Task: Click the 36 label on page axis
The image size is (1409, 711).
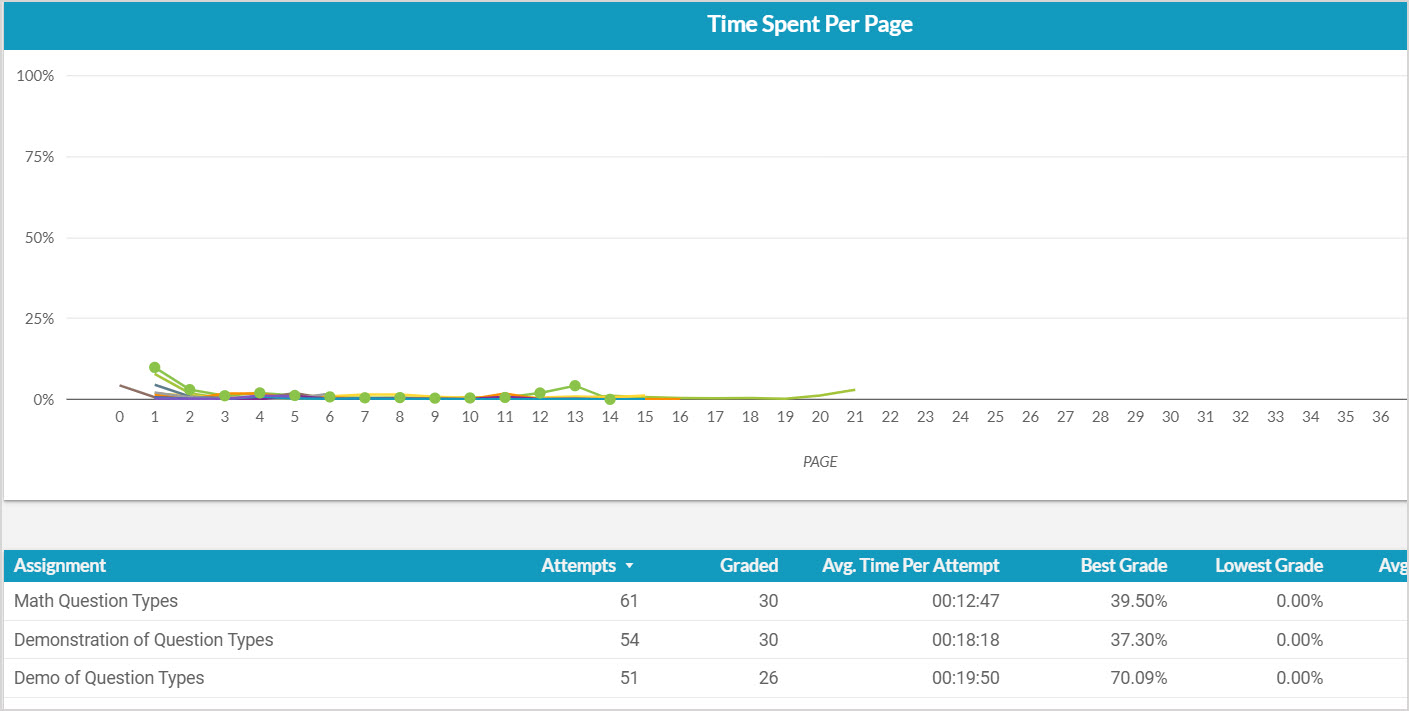Action: pyautogui.click(x=1380, y=417)
